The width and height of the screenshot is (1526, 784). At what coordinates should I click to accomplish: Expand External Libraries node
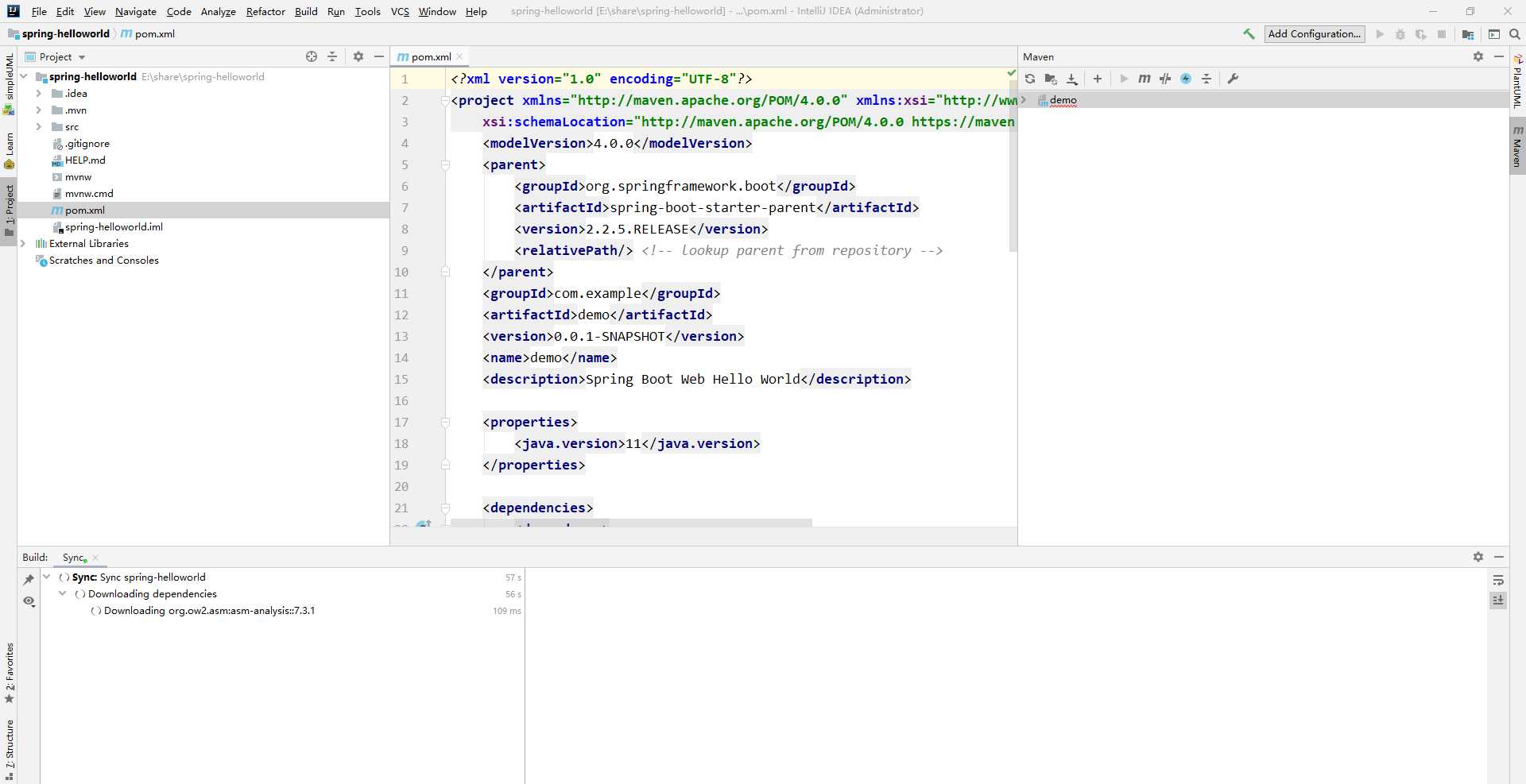pos(24,244)
